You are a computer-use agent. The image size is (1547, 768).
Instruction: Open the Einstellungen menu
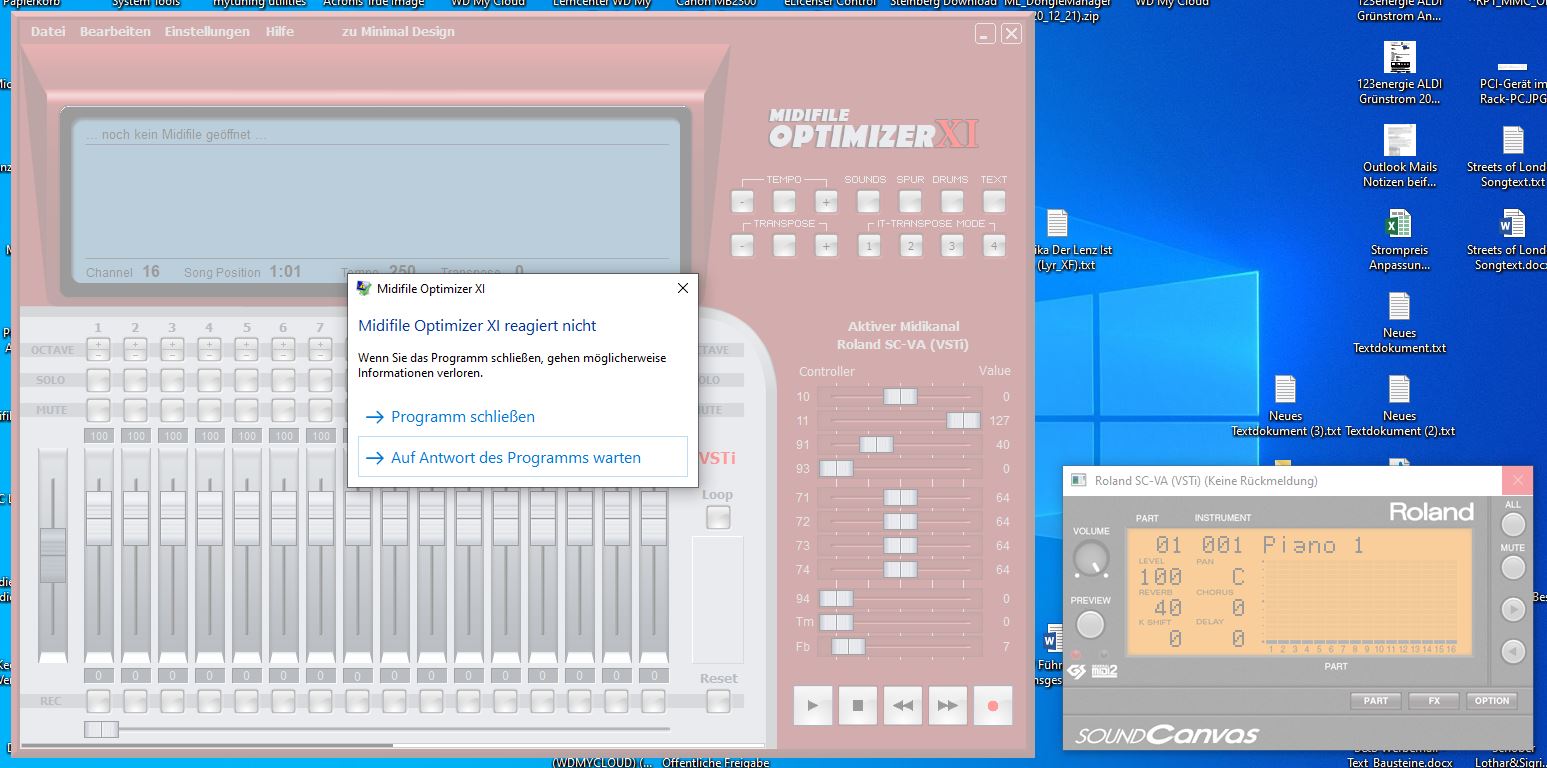click(x=207, y=32)
